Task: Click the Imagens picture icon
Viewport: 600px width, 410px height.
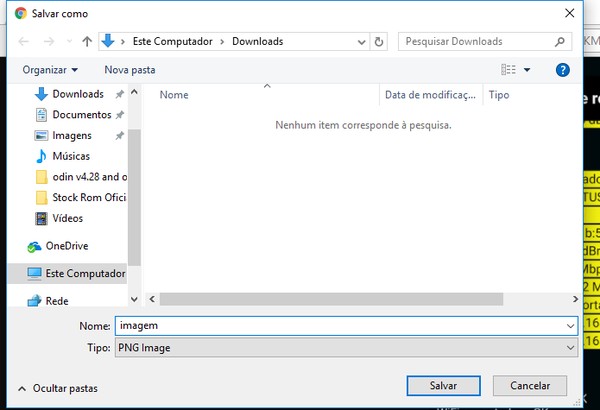Action: click(x=41, y=136)
